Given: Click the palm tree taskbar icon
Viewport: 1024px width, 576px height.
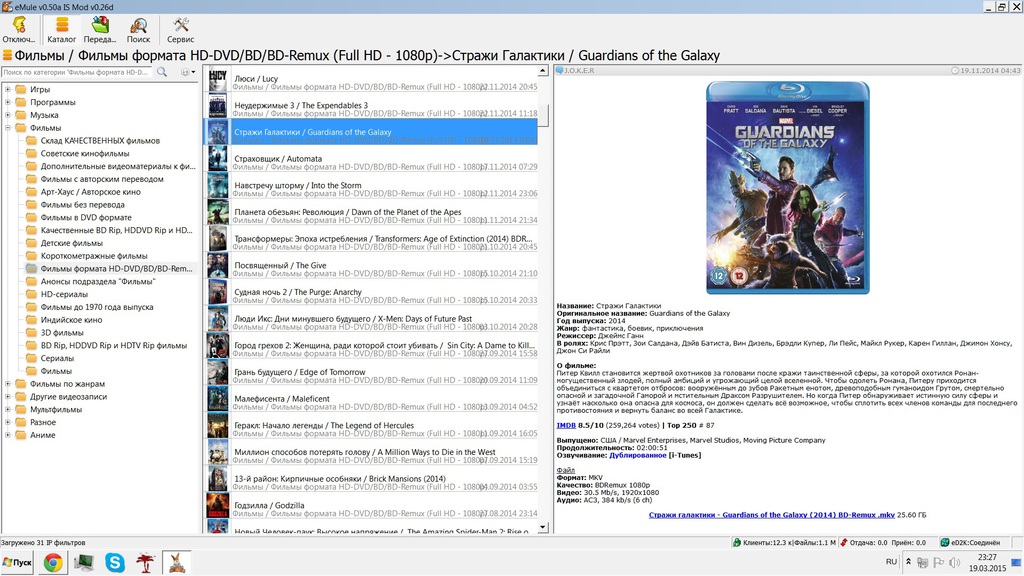Looking at the screenshot, I should click(145, 562).
